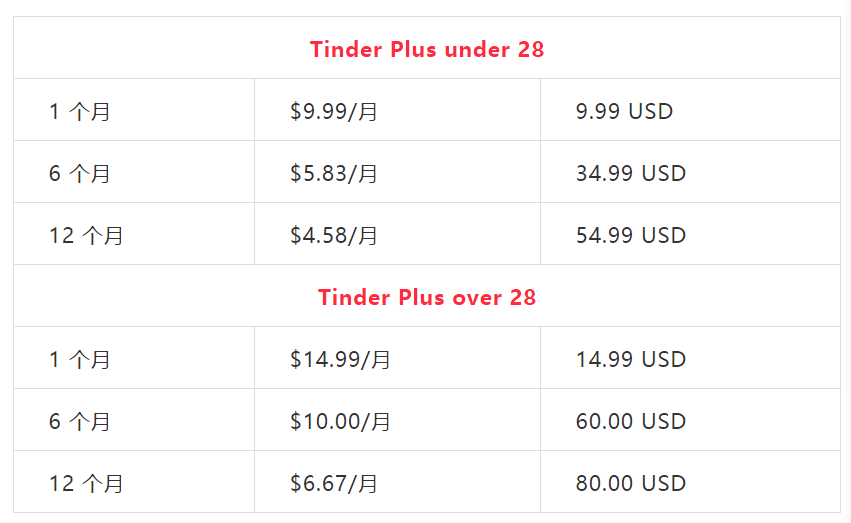Click the 34.99 USD total

pos(630,173)
